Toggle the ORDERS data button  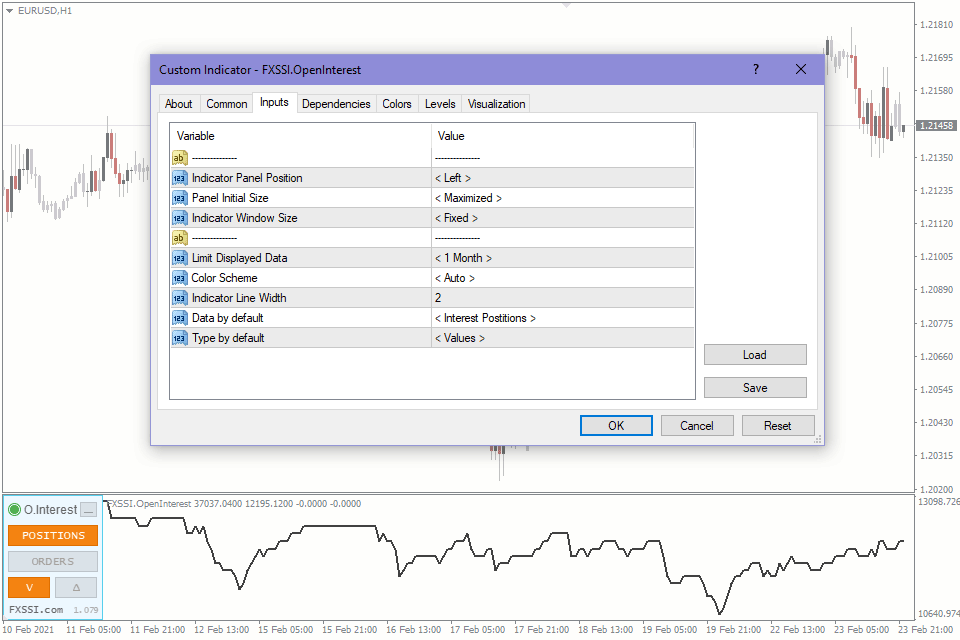pos(53,562)
